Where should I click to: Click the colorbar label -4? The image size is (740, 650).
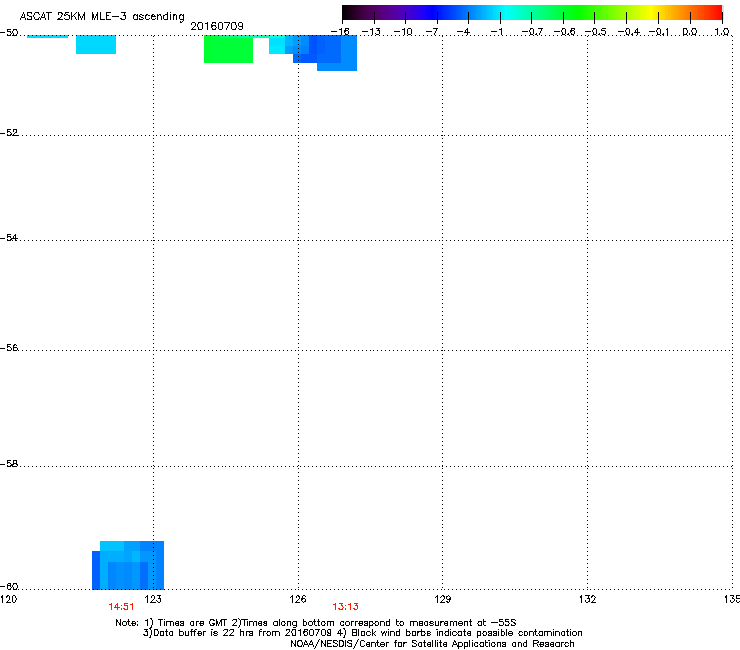tap(464, 32)
